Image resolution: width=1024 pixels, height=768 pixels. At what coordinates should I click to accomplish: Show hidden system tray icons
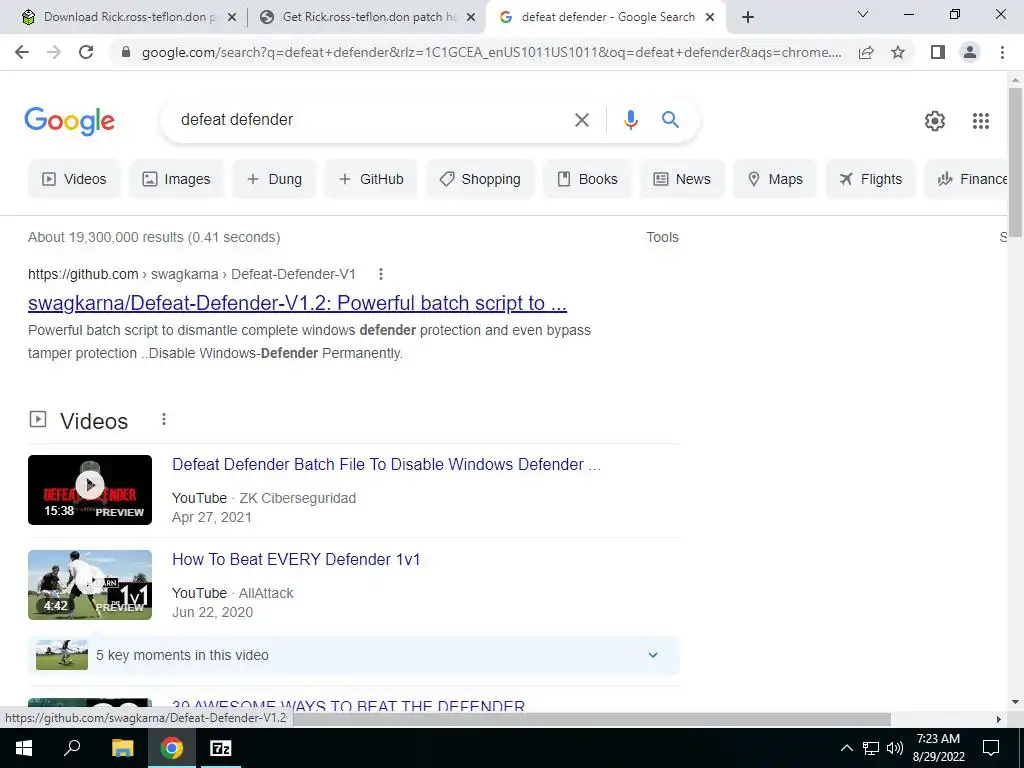846,748
